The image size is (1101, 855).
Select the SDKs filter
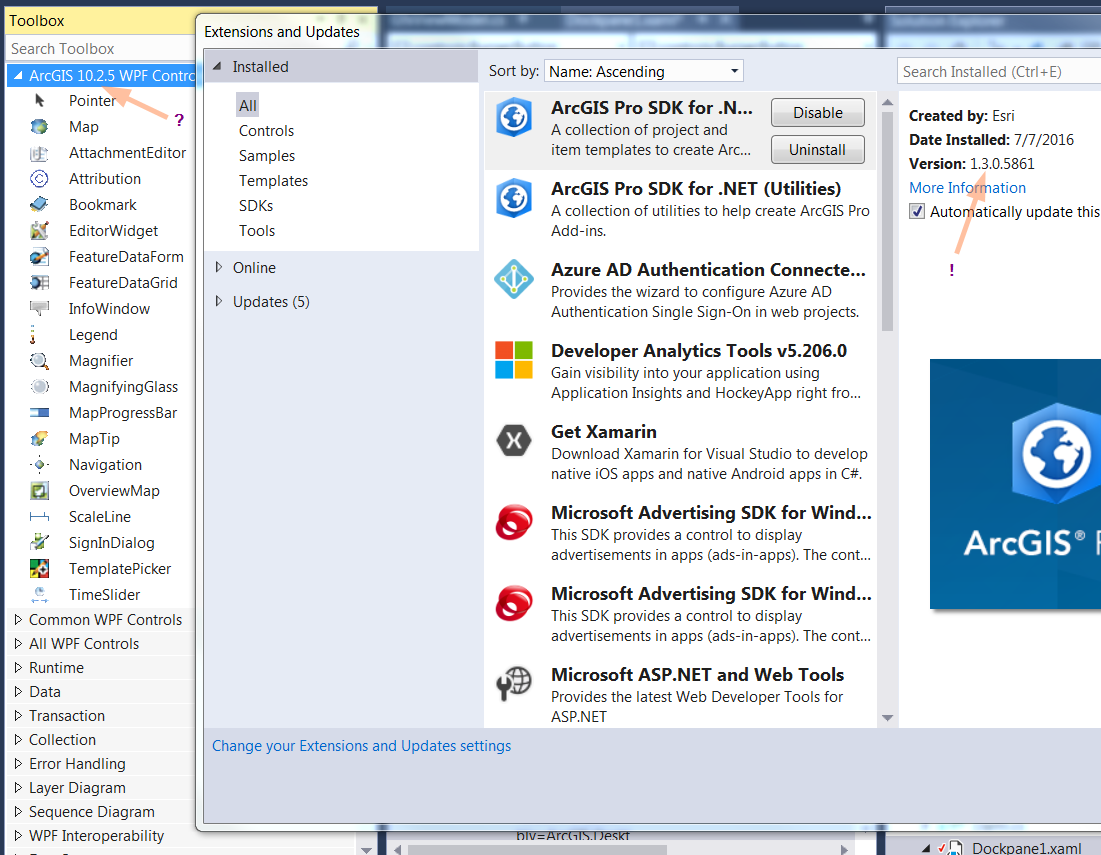(256, 206)
